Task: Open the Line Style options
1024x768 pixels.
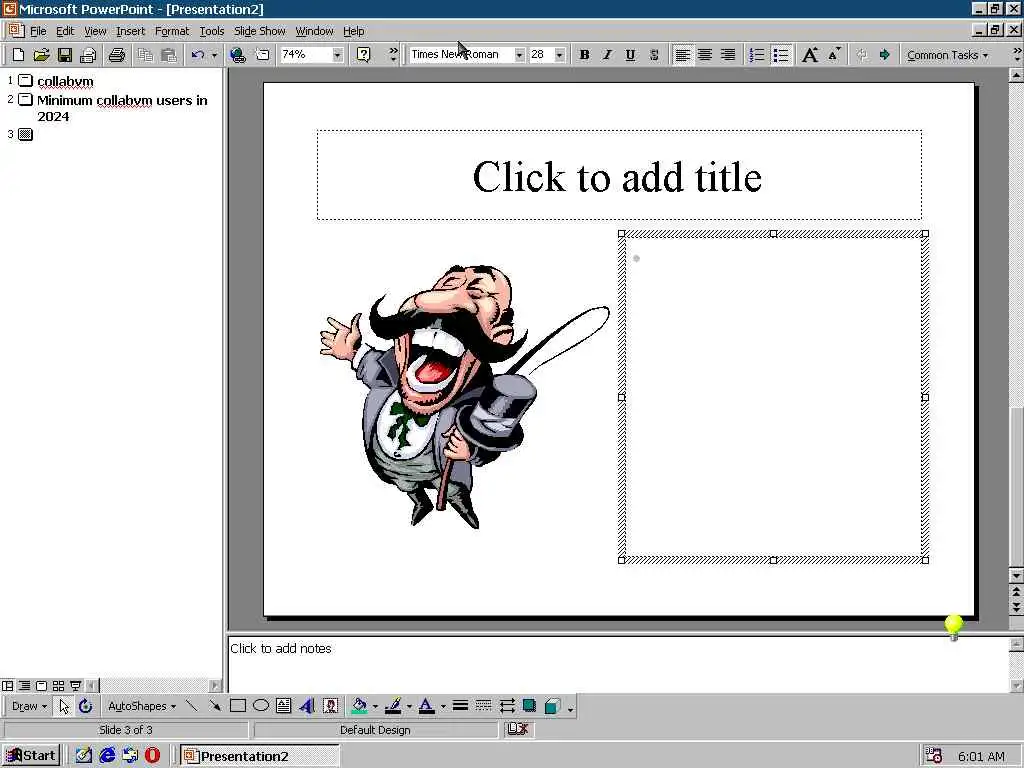Action: (460, 706)
